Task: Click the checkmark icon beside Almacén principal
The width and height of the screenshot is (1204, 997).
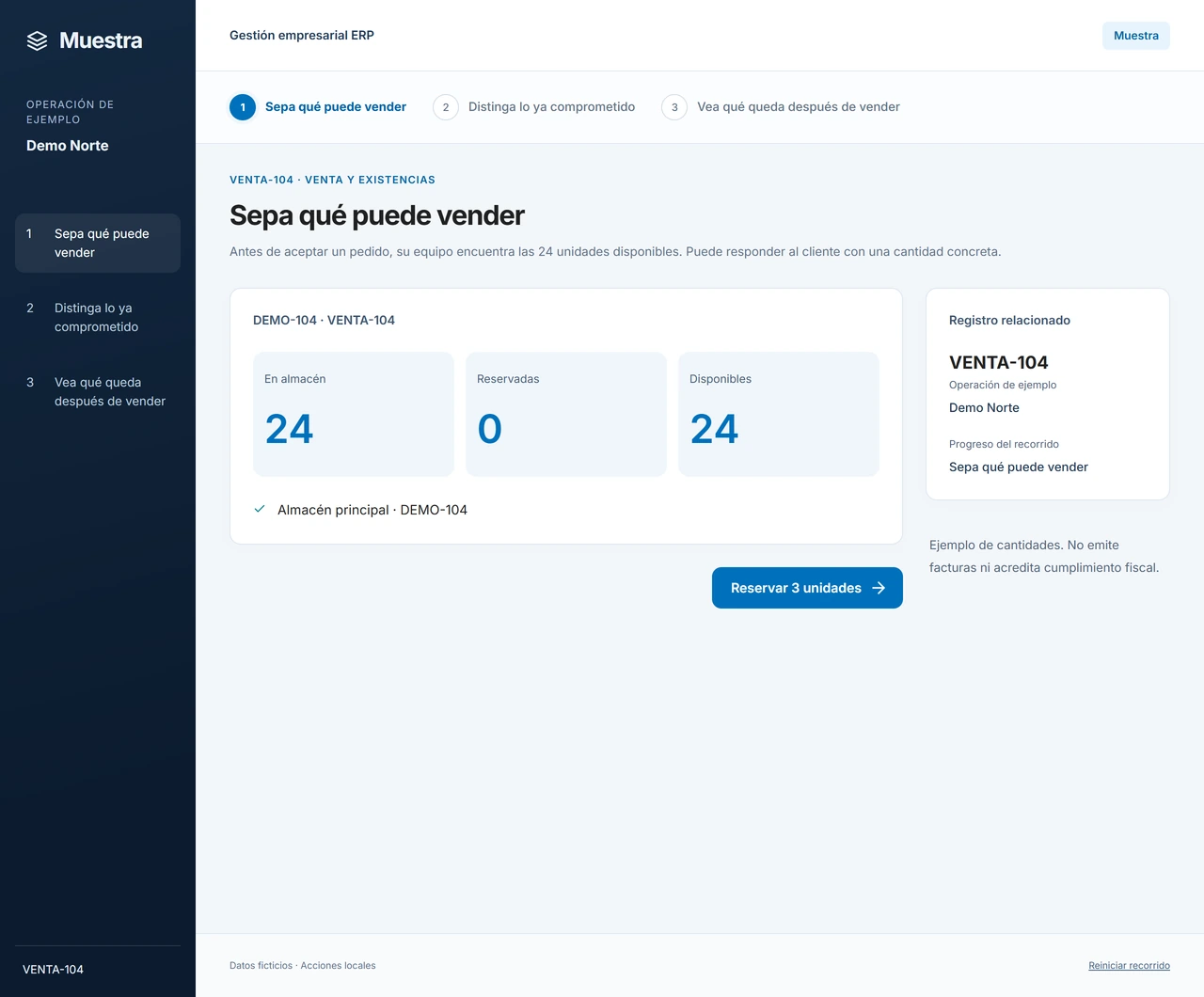Action: 260,509
